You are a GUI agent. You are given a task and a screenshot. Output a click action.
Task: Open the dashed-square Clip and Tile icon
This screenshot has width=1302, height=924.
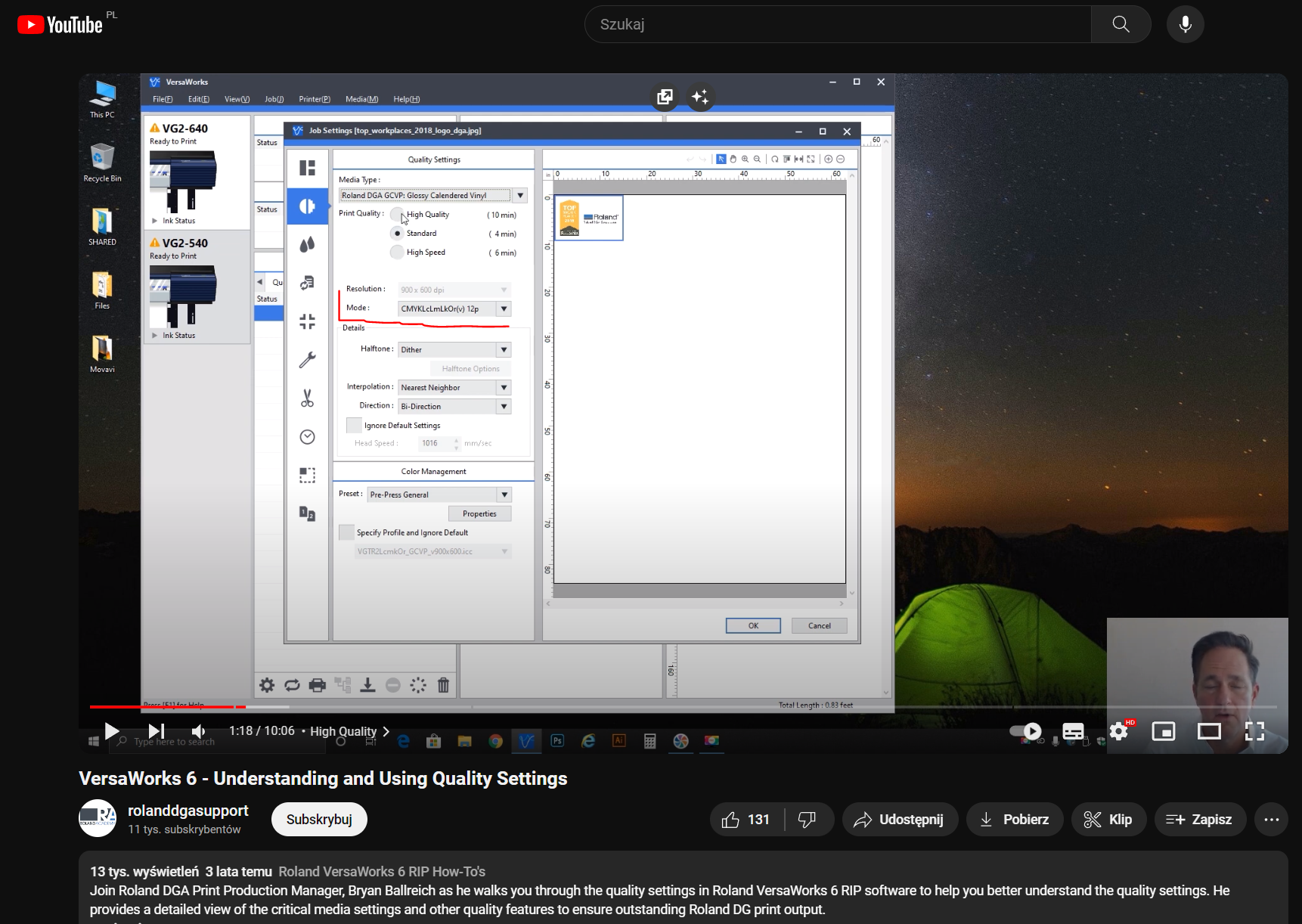click(307, 475)
